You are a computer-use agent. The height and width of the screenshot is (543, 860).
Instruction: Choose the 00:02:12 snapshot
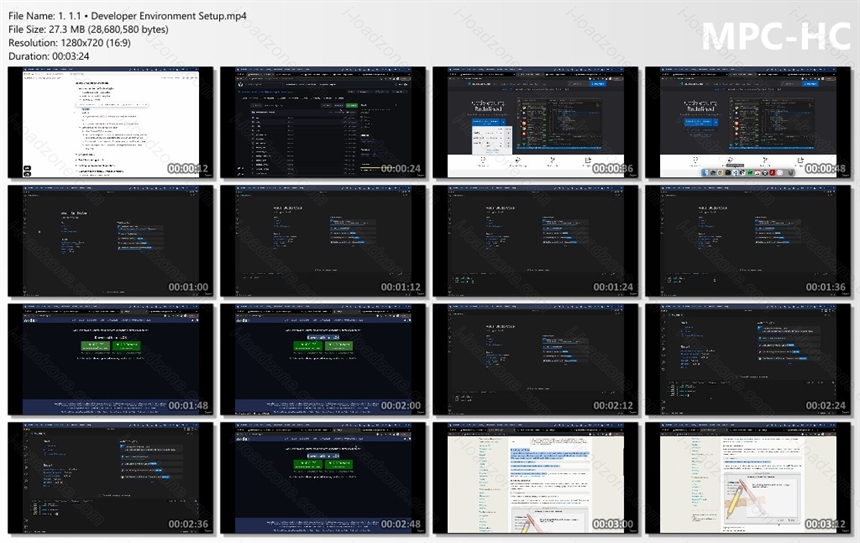coord(535,359)
